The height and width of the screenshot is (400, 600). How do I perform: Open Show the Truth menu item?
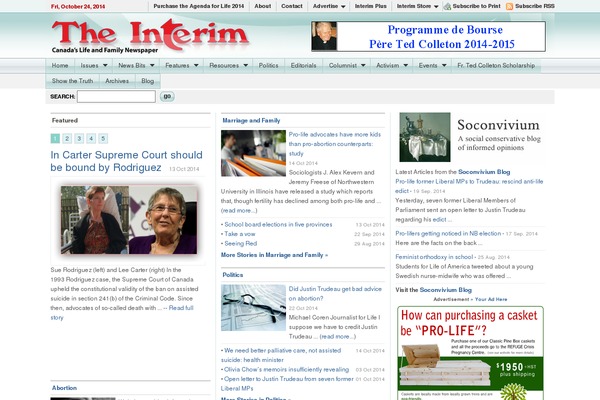pyautogui.click(x=72, y=81)
